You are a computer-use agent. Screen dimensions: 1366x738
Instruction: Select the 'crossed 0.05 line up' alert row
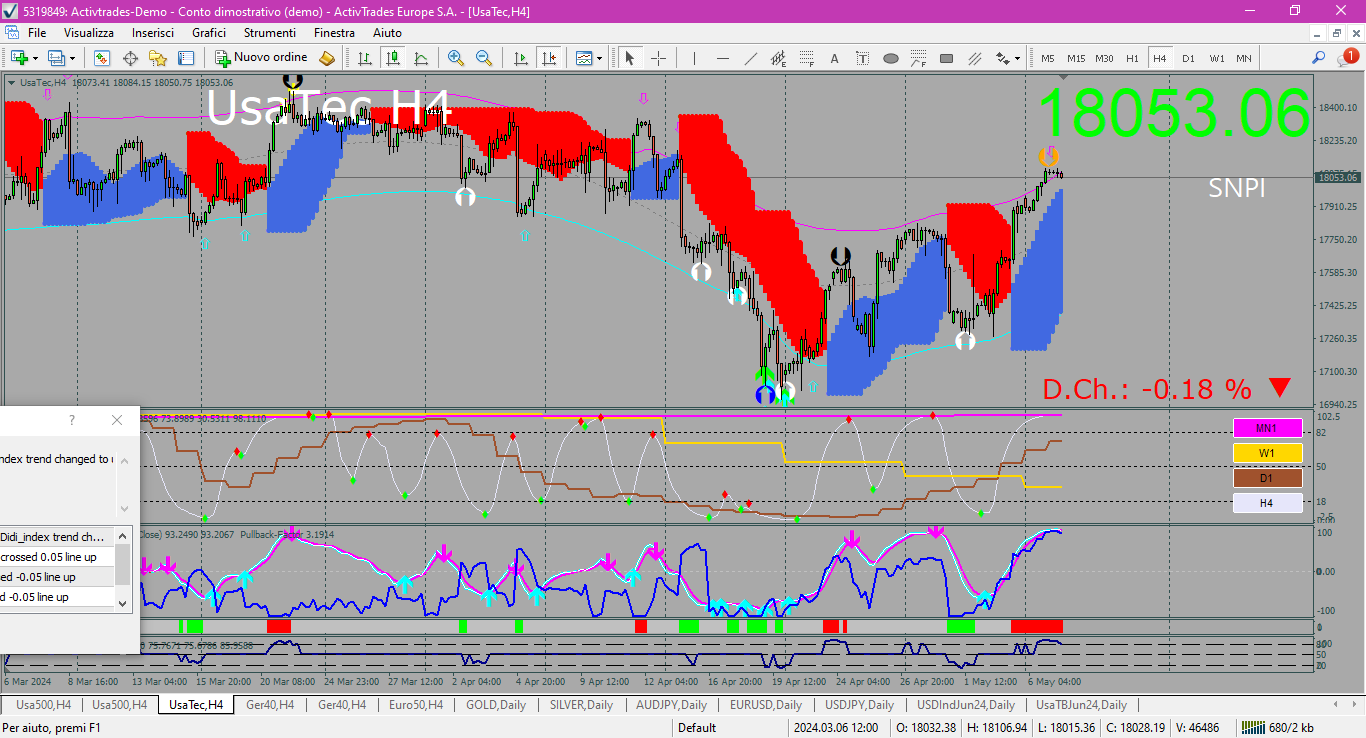(57, 557)
